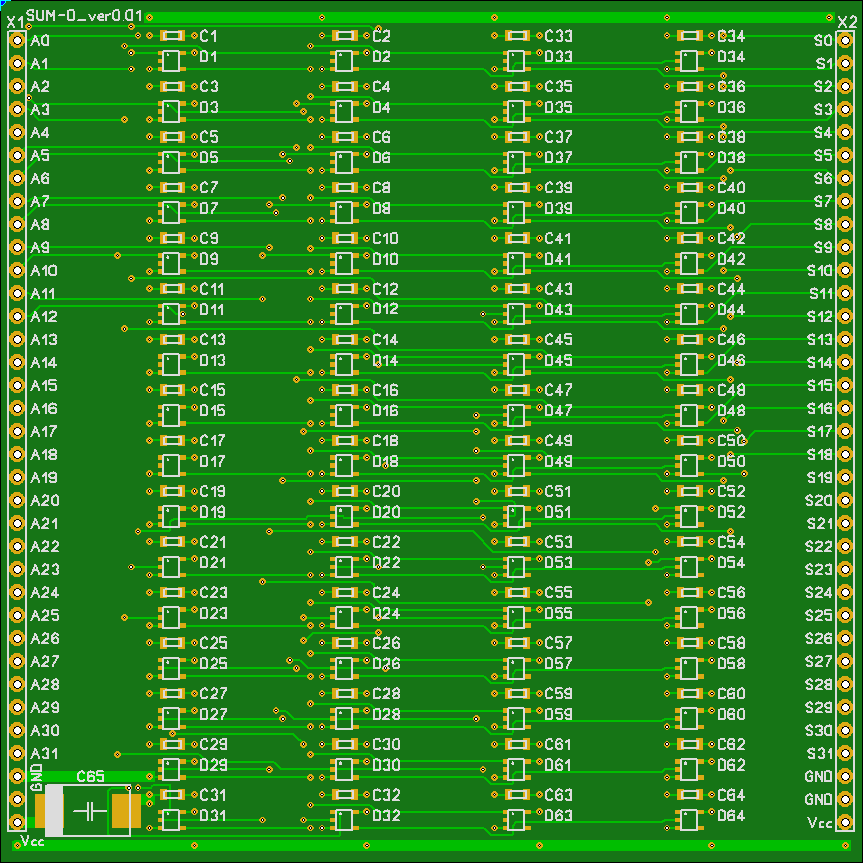
Task: Select the C62 capacitor footprint
Action: click(690, 744)
